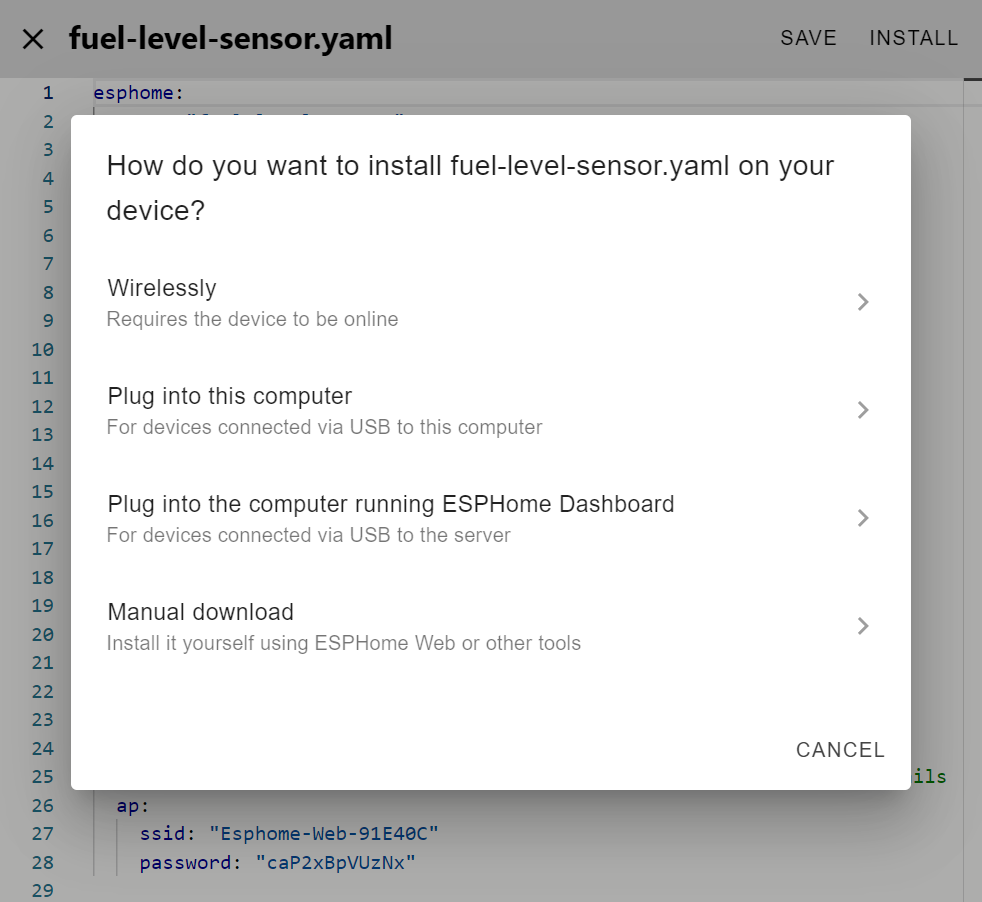Click line number 28 in the gutter

42,862
